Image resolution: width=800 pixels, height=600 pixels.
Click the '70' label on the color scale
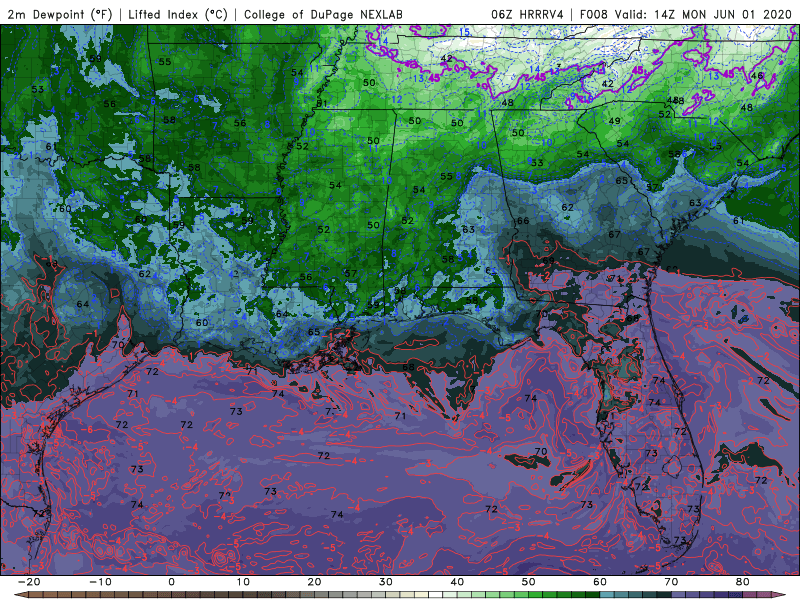tap(671, 582)
